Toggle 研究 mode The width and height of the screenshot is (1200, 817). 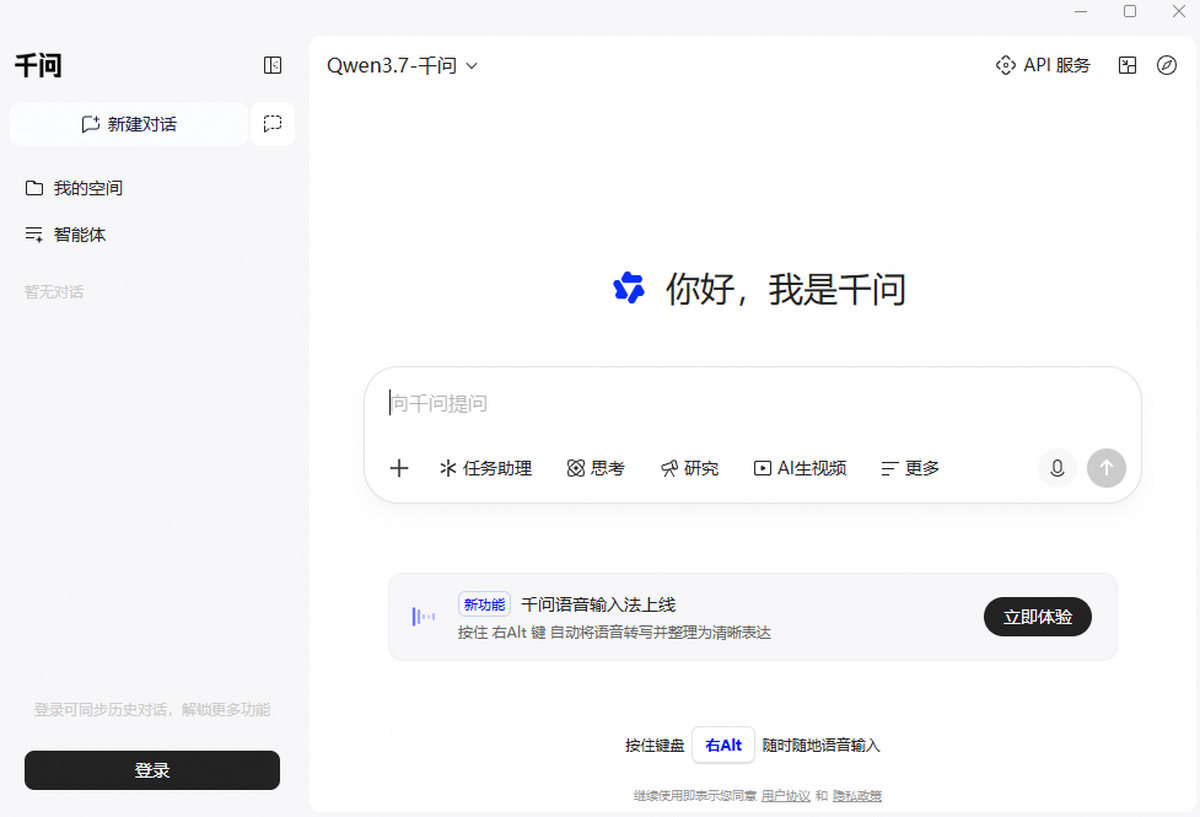click(690, 468)
